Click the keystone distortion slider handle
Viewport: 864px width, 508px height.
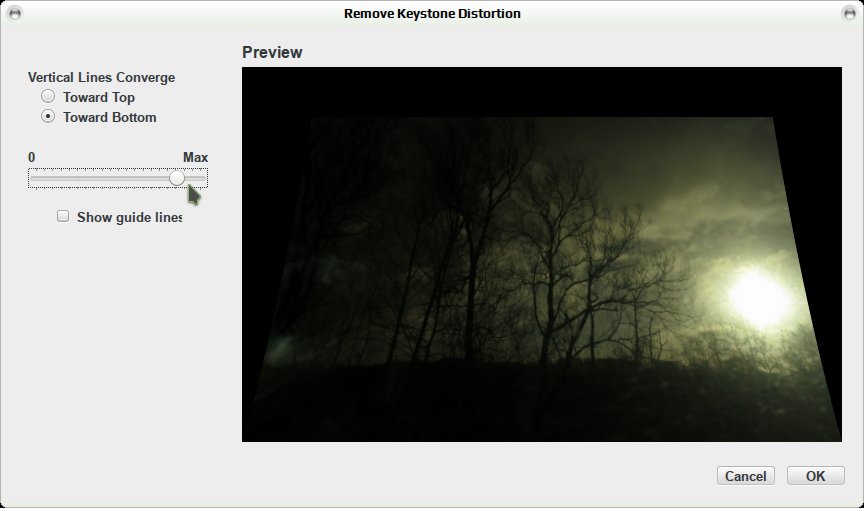tap(177, 178)
